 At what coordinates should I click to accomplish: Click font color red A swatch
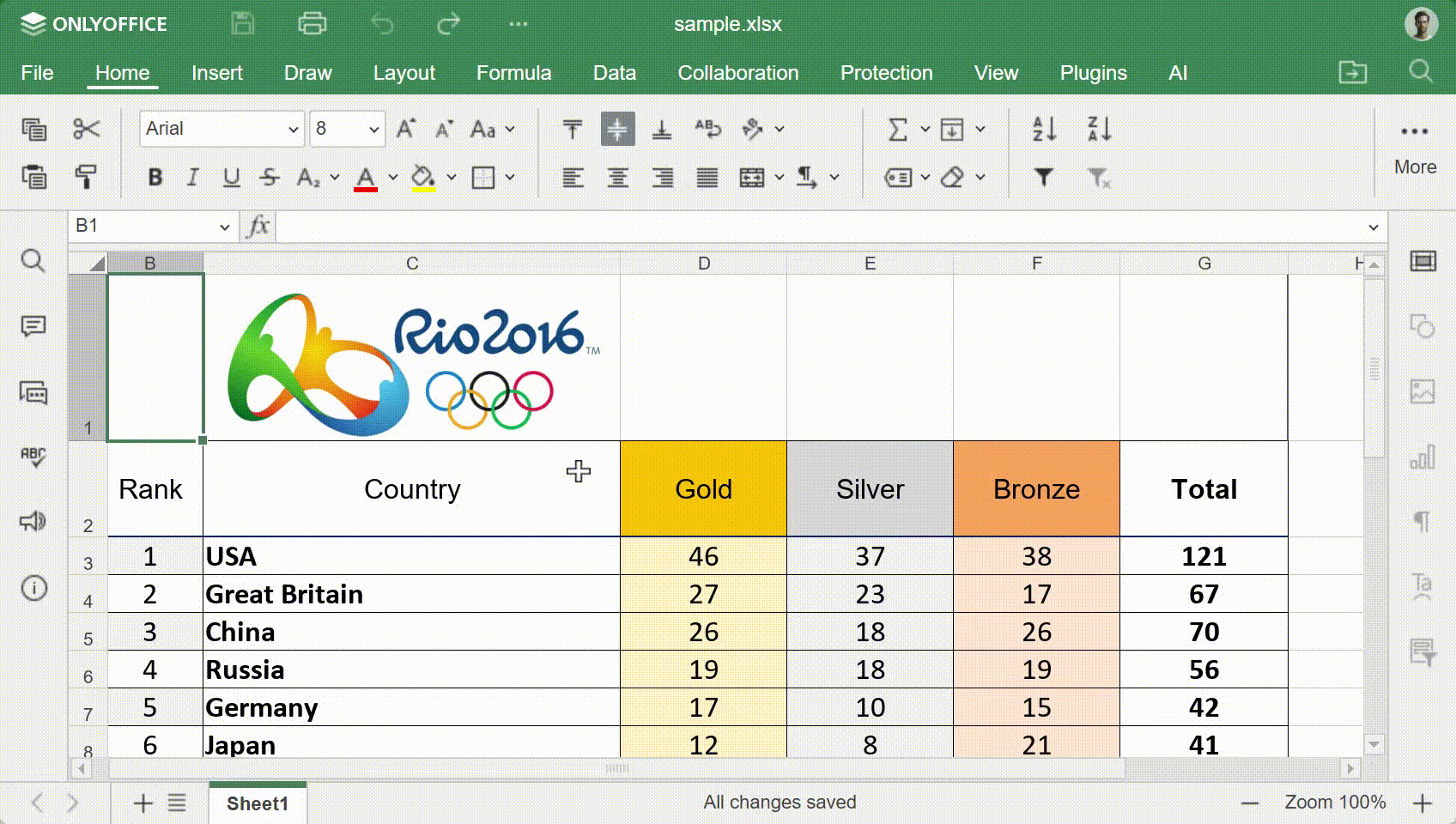pos(366,179)
